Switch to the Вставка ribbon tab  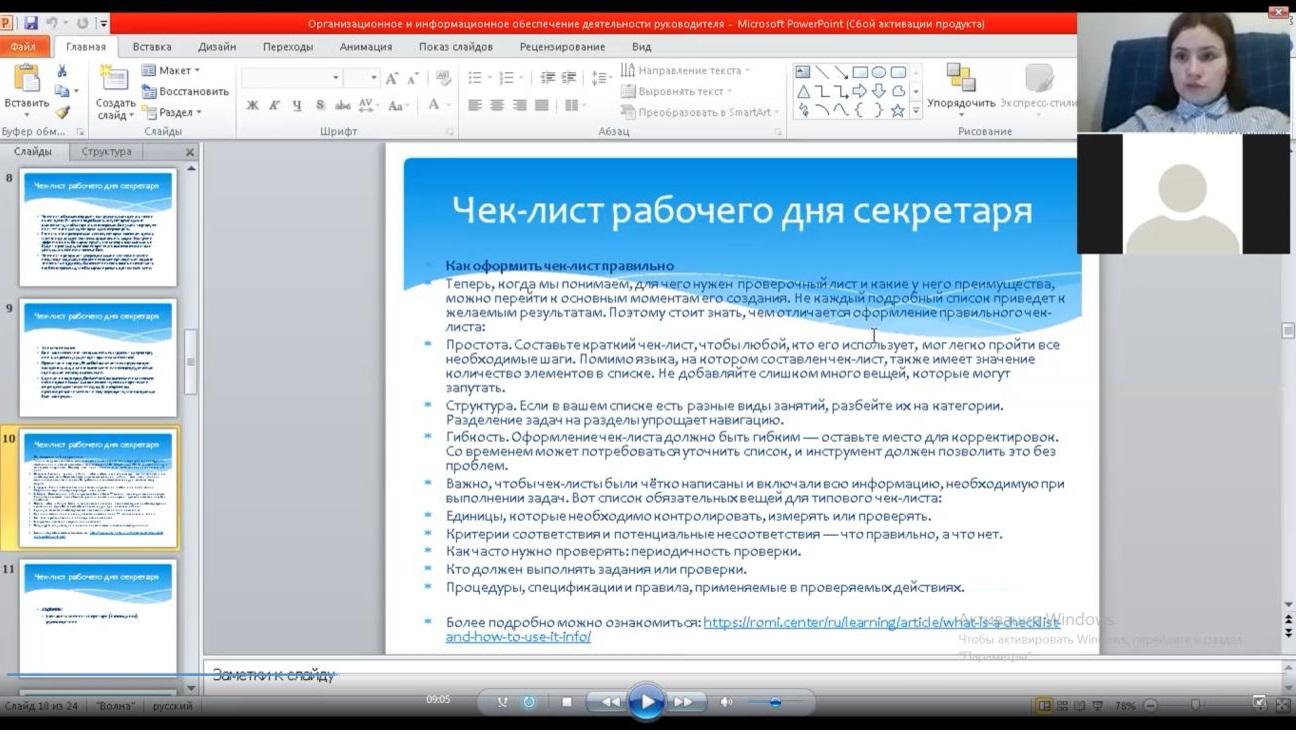[152, 47]
